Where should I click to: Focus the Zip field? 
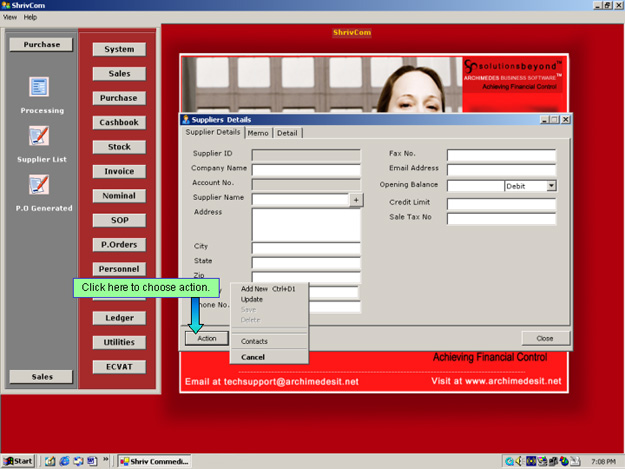[306, 277]
